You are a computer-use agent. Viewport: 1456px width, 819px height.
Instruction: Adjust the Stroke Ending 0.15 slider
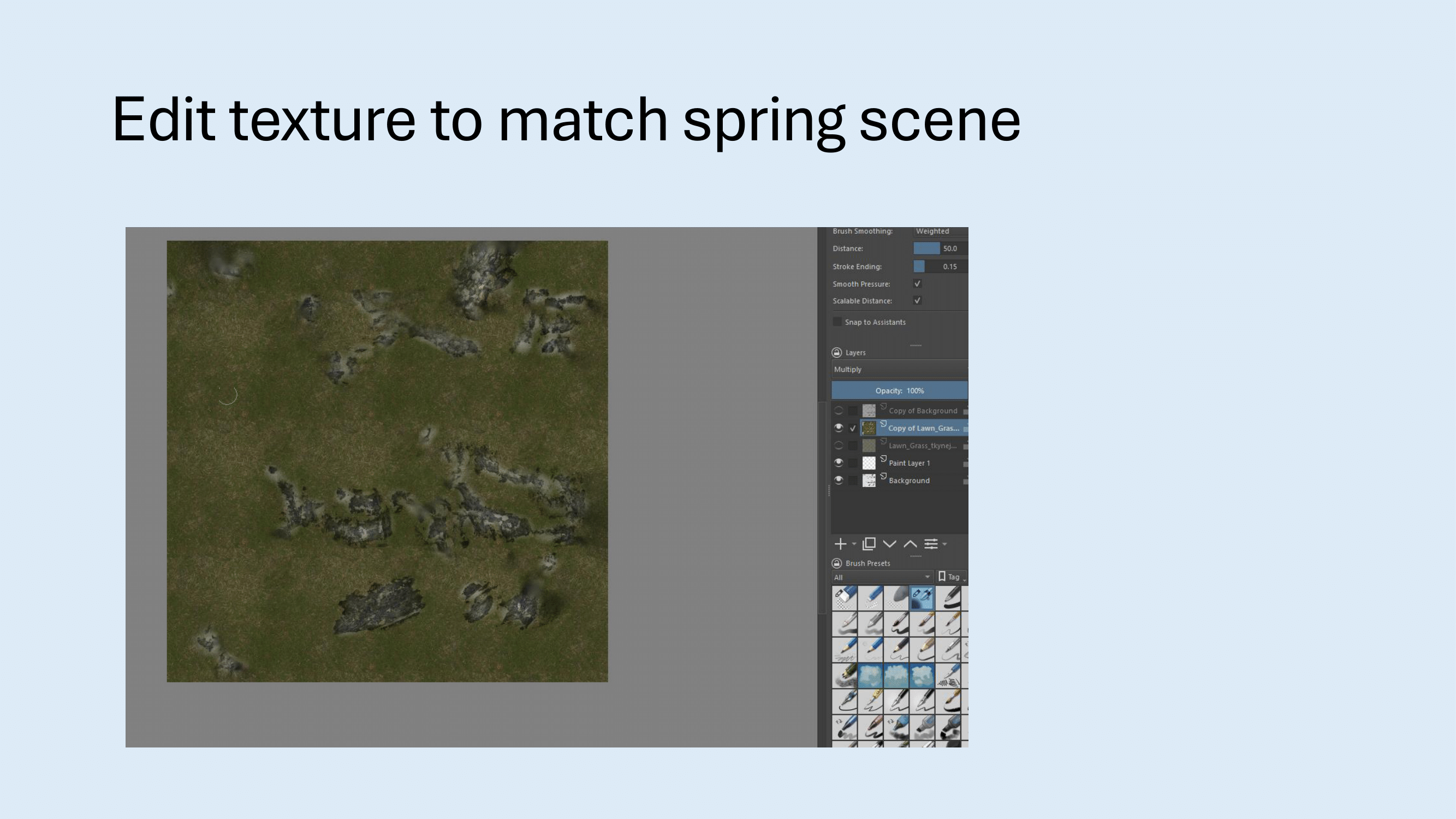tap(941, 267)
